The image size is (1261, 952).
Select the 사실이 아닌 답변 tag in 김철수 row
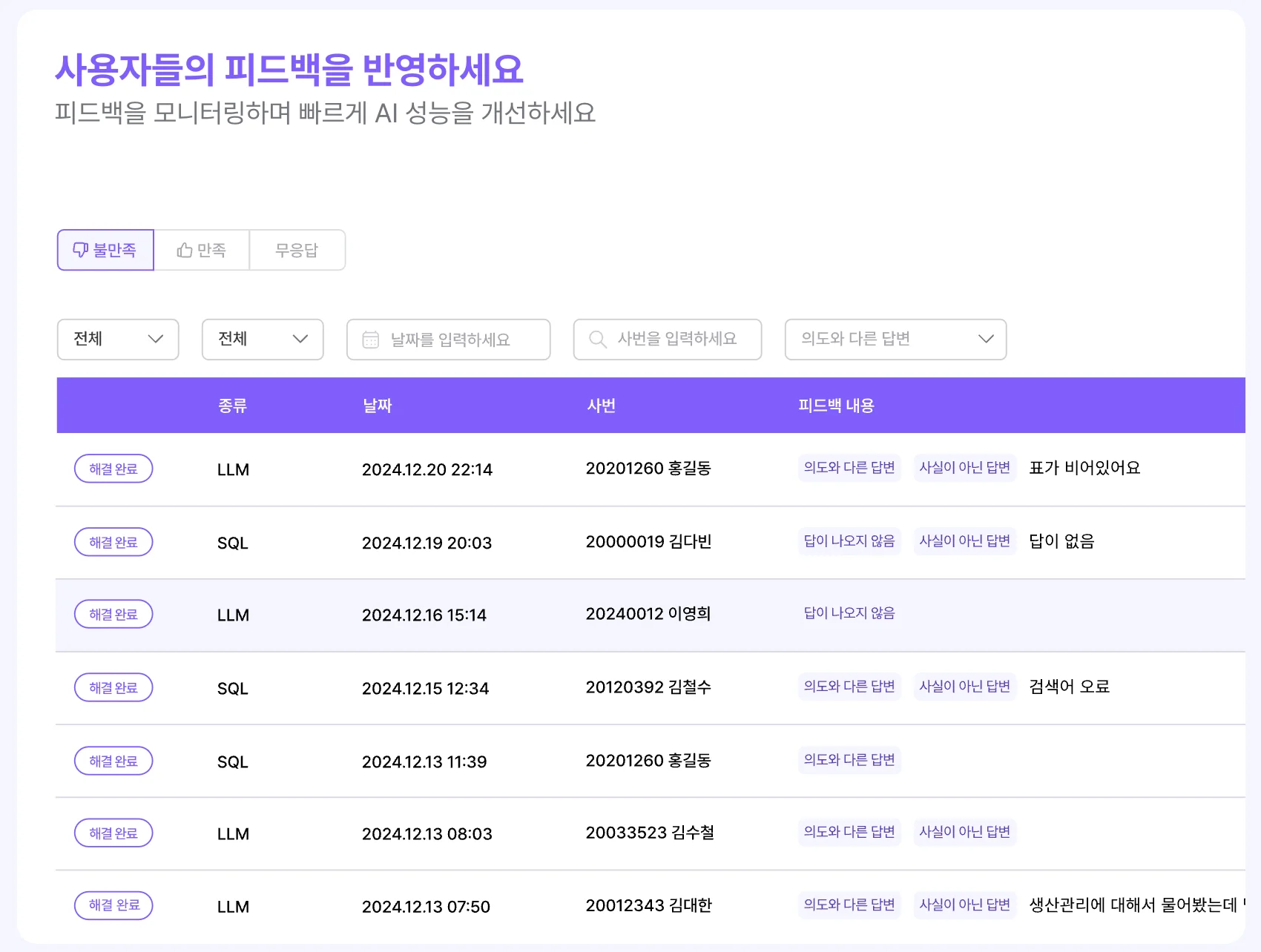pos(964,687)
